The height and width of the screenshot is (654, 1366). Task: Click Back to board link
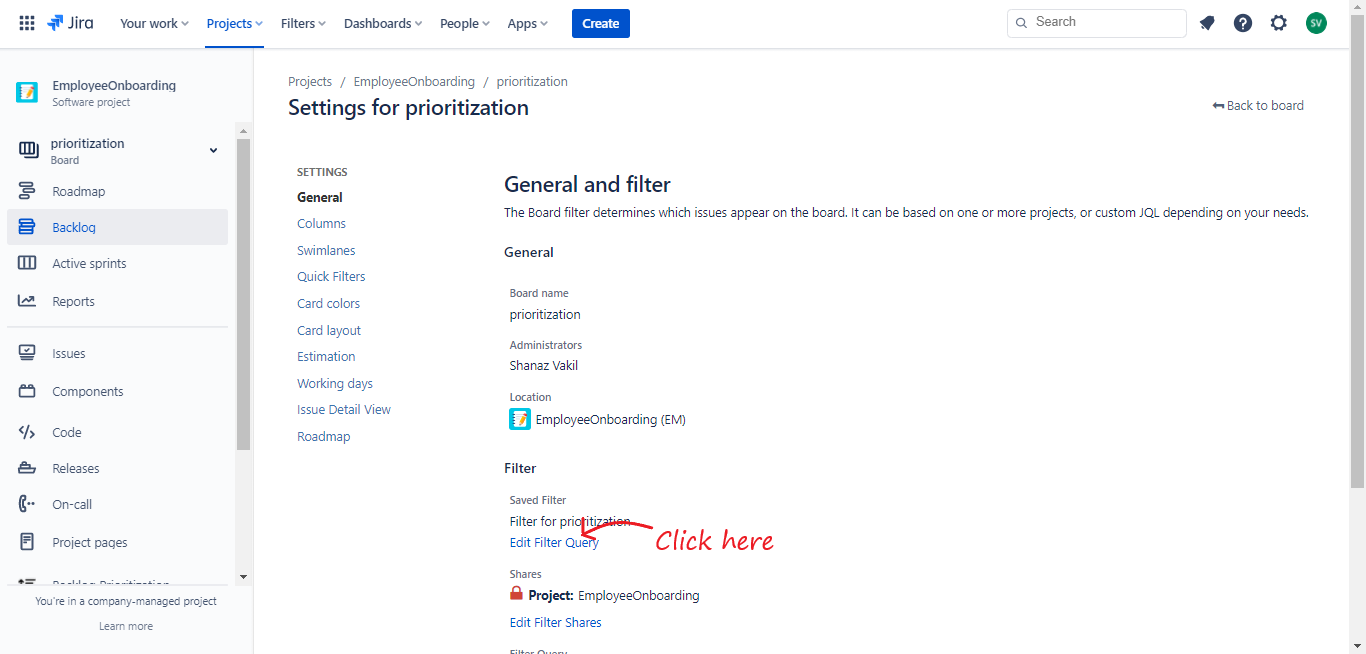(x=1259, y=106)
